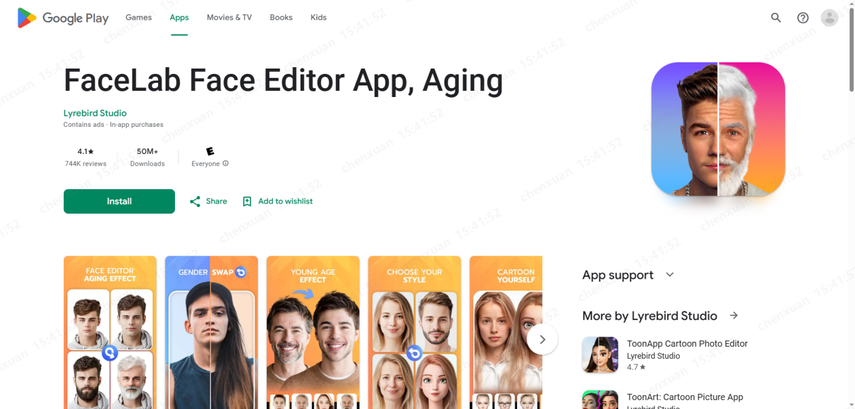The width and height of the screenshot is (855, 409).
Task: Open the help center question mark icon
Action: point(803,17)
